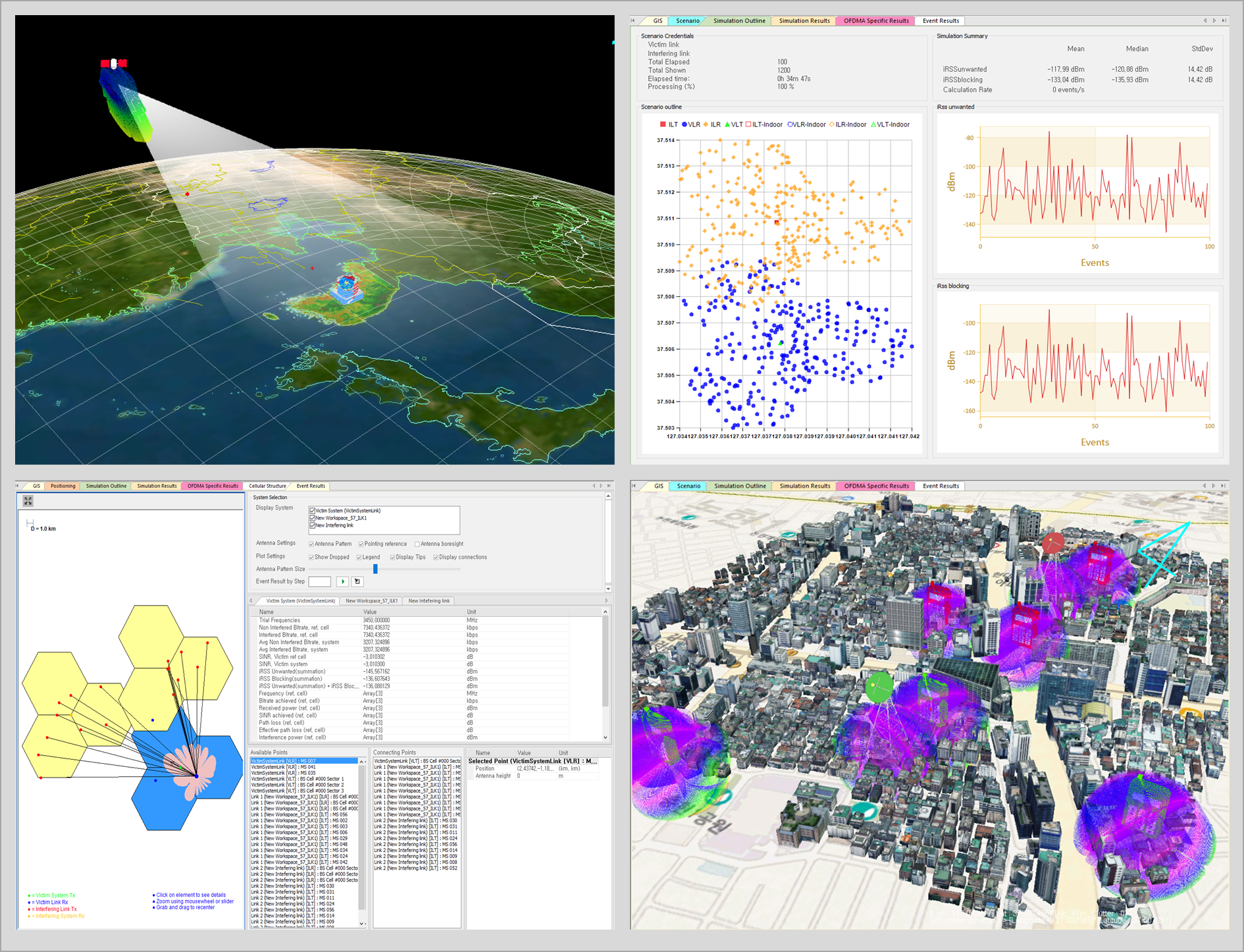The image size is (1244, 952).
Task: Click the VLR blue circle legend marker
Action: click(x=685, y=124)
